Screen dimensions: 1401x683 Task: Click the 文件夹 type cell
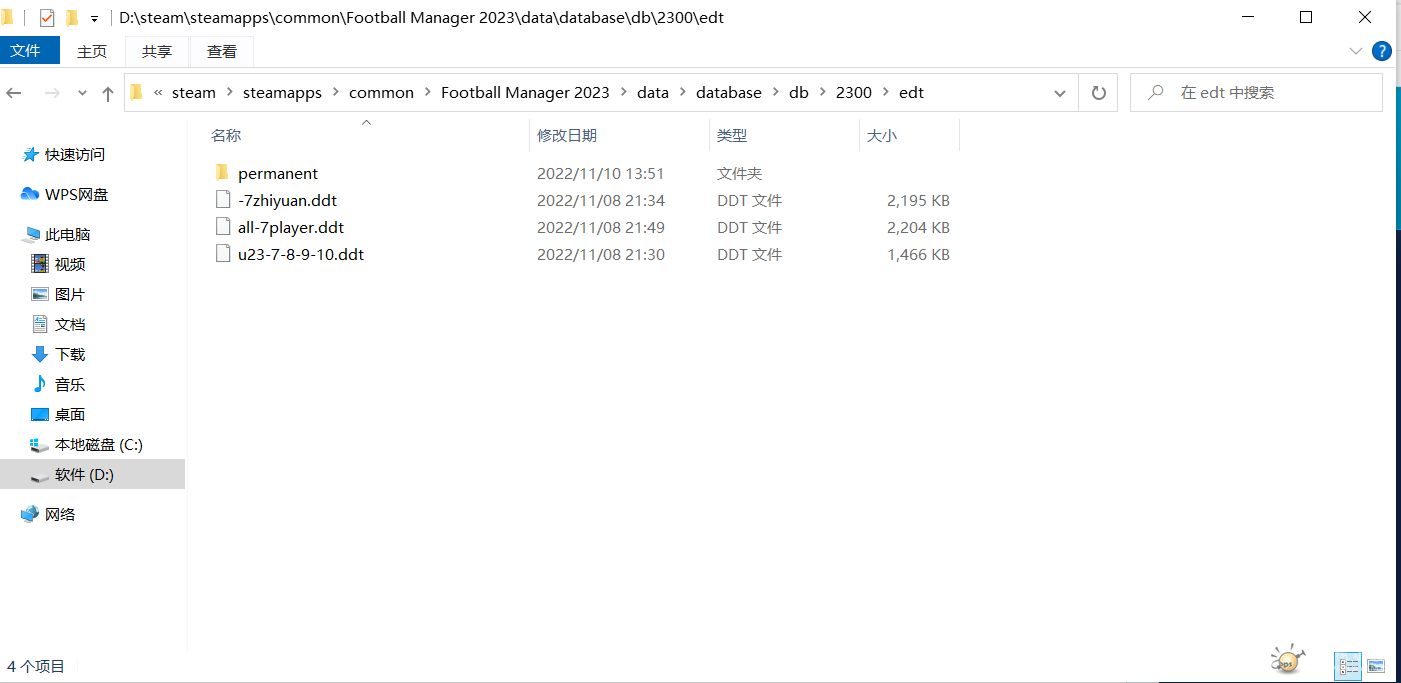click(740, 173)
